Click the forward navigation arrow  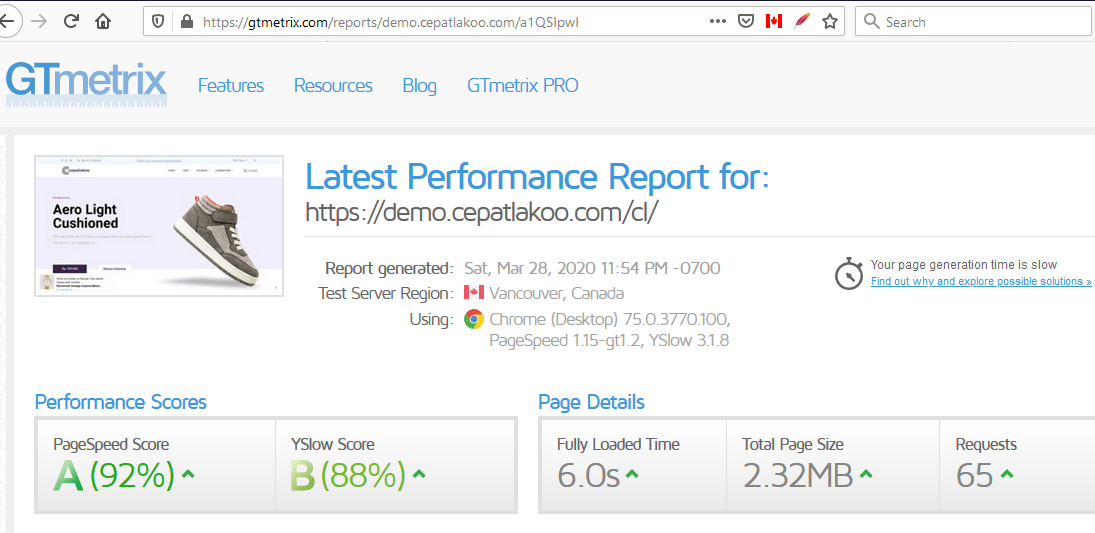(x=39, y=21)
